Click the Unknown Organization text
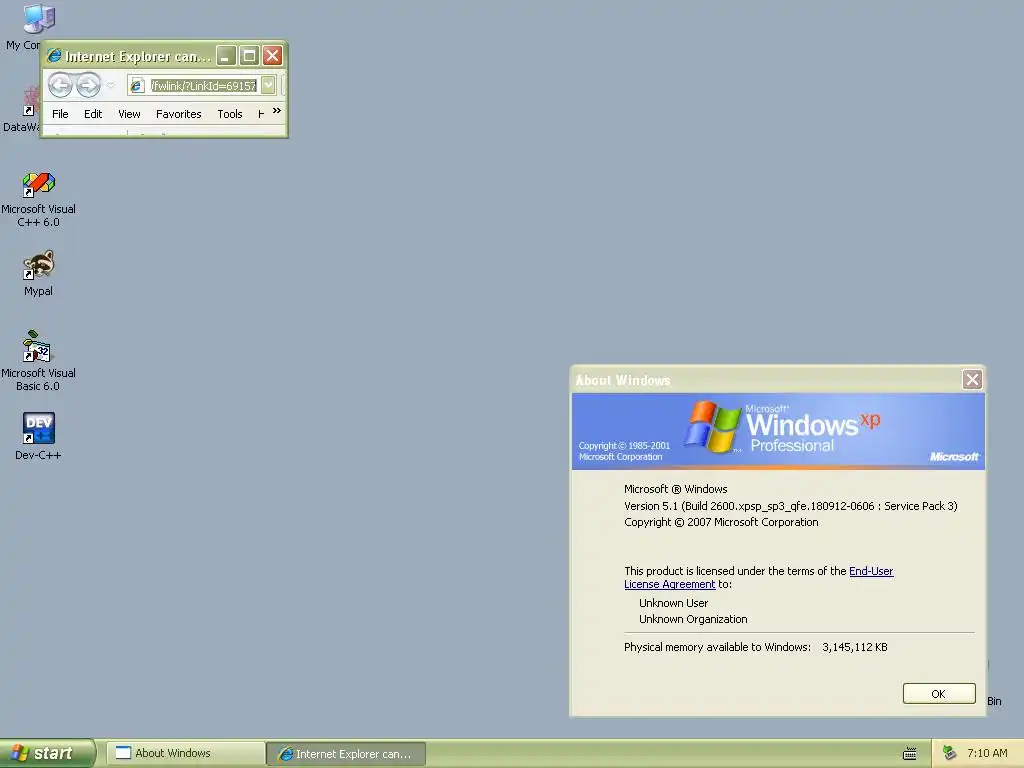 [693, 619]
